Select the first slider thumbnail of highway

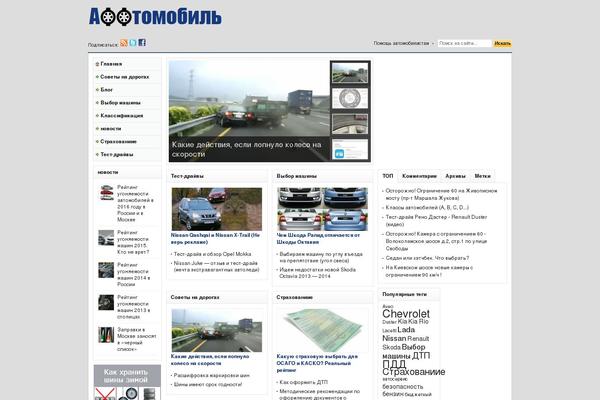point(349,73)
